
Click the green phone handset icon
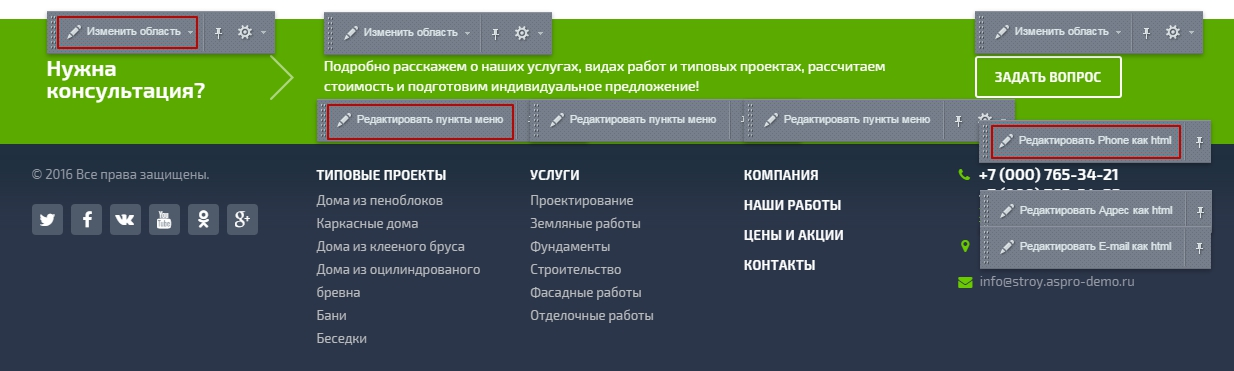click(965, 175)
